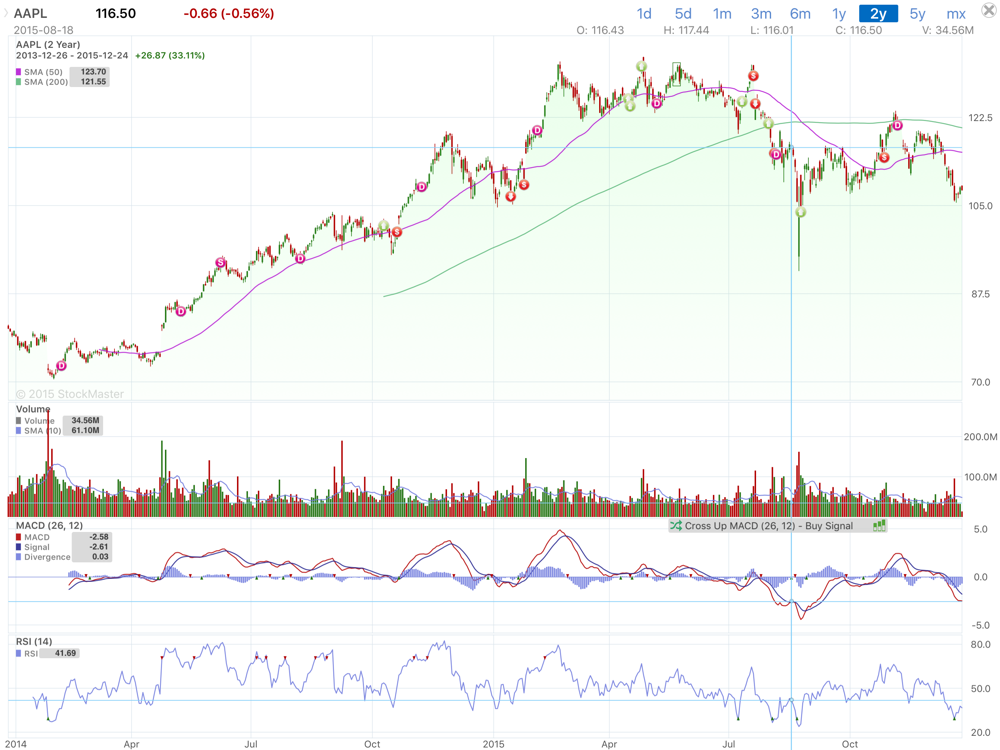Click the green bars icon after Buy Signal
Screen dimensions: 1000x750
879,526
